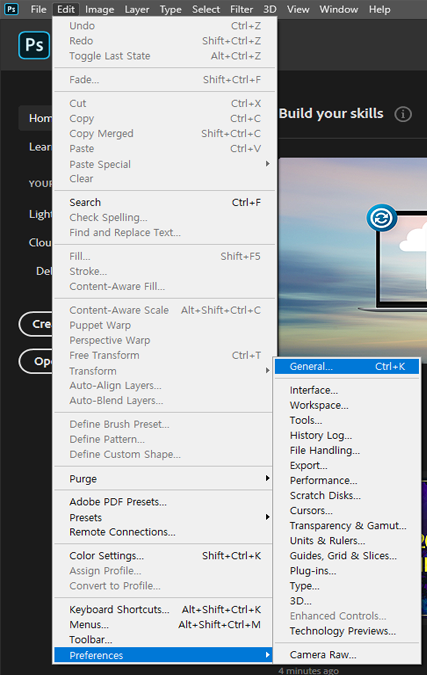Screen dimensions: 427x675
Task: Expand the Purge submenu
Action: [x=165, y=479]
